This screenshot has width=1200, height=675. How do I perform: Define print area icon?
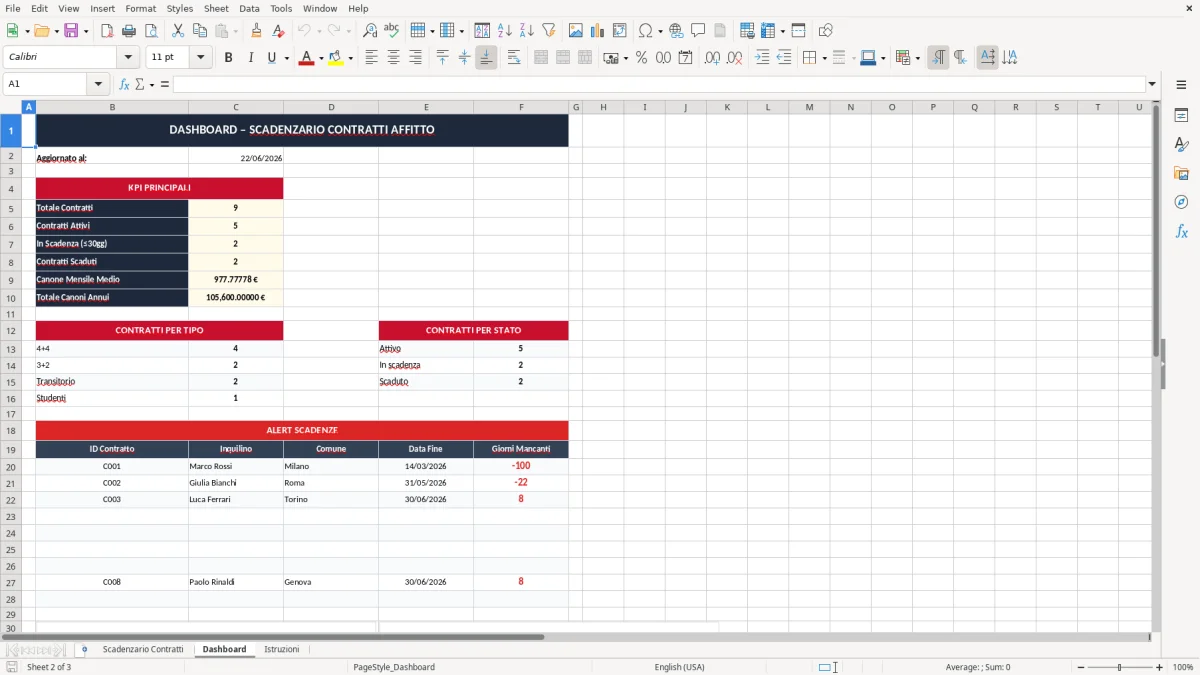[x=747, y=31]
